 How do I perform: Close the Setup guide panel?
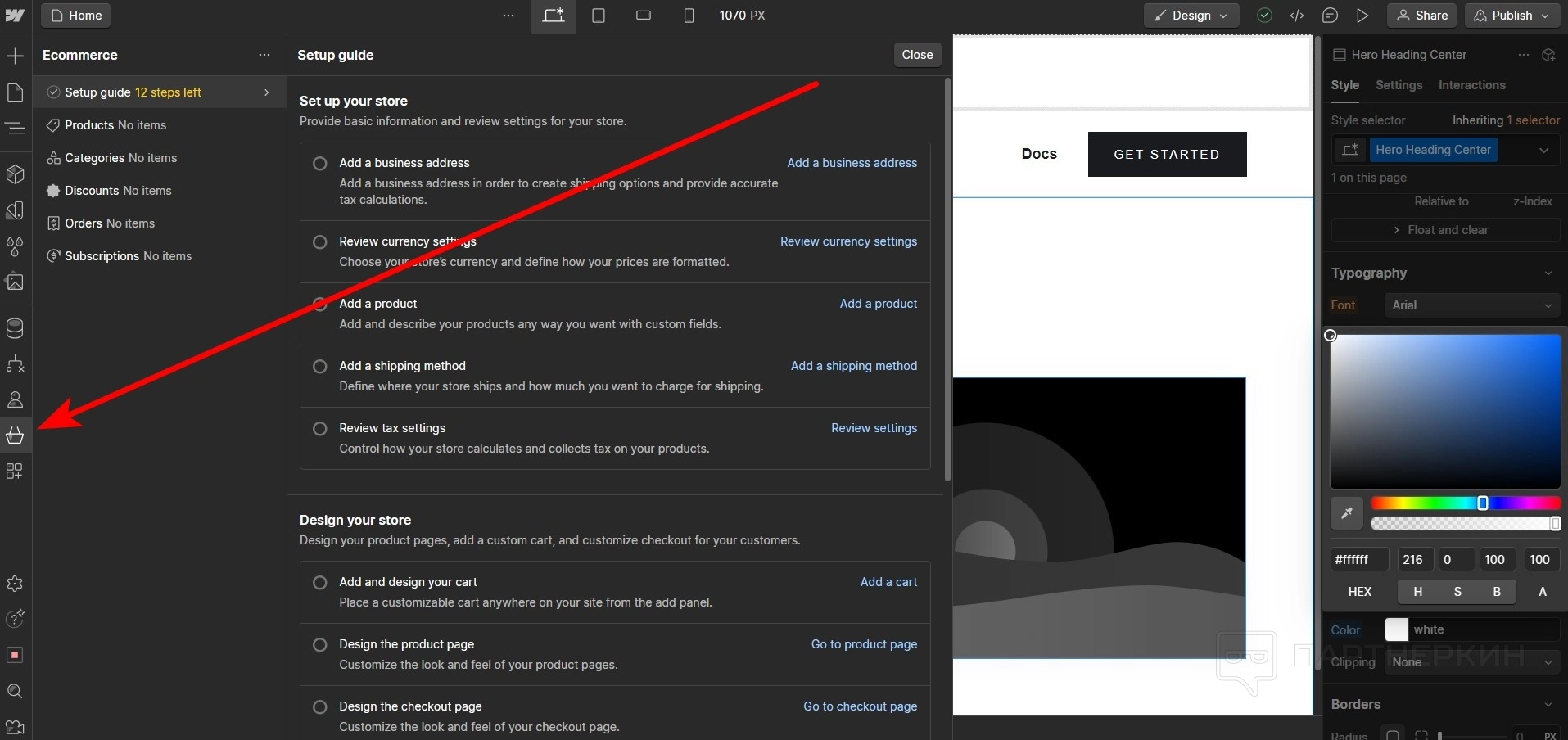point(917,55)
